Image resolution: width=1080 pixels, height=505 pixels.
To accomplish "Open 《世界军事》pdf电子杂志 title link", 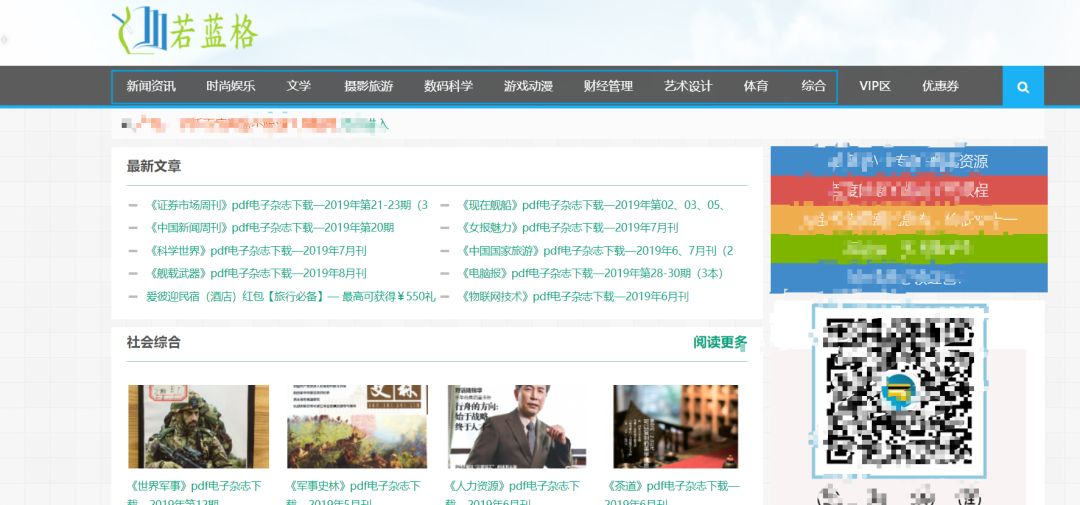I will pos(196,493).
